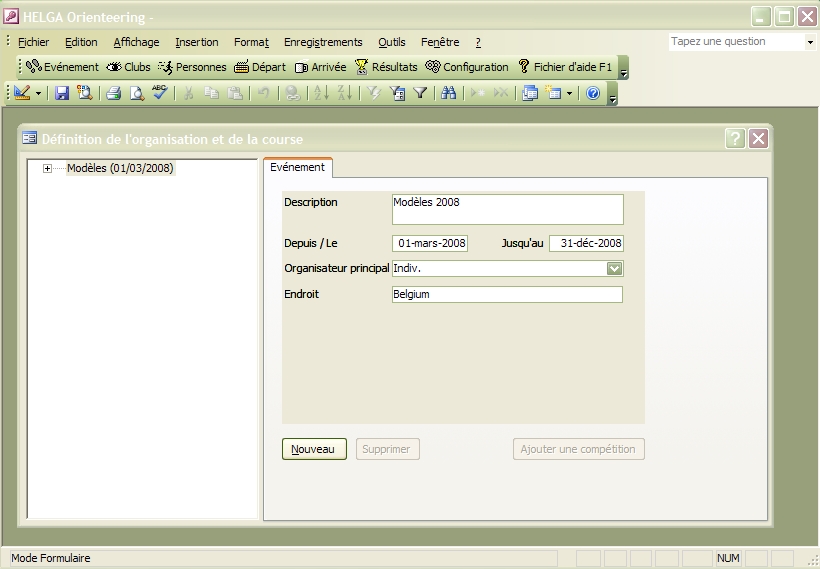
Task: Click the Save floppy disk icon
Action: [x=62, y=93]
